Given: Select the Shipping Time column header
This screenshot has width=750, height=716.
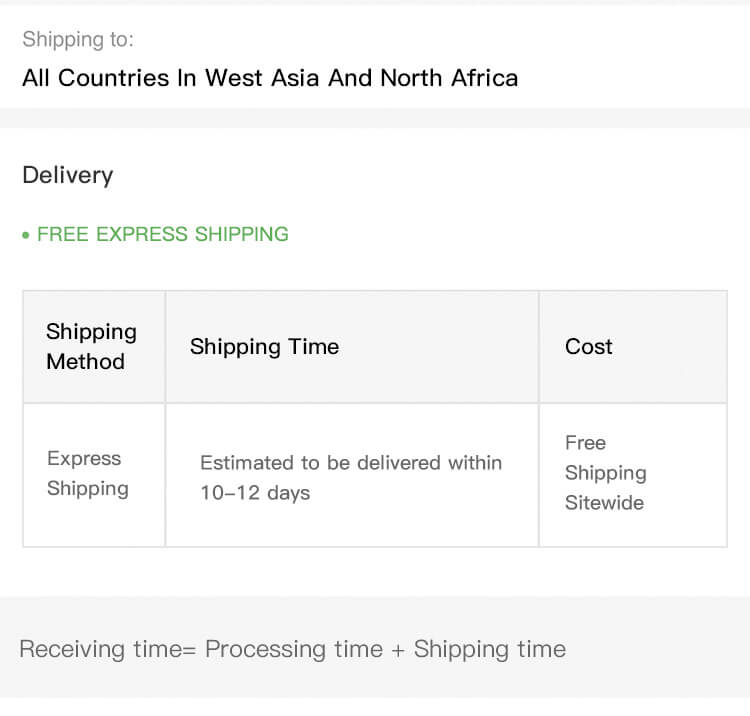Looking at the screenshot, I should click(264, 347).
